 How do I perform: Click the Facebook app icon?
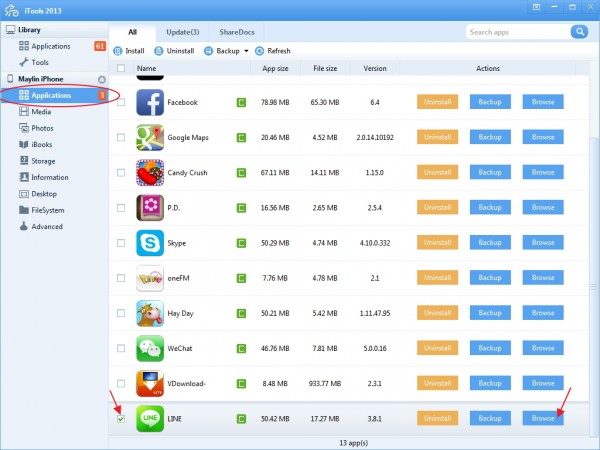point(150,102)
